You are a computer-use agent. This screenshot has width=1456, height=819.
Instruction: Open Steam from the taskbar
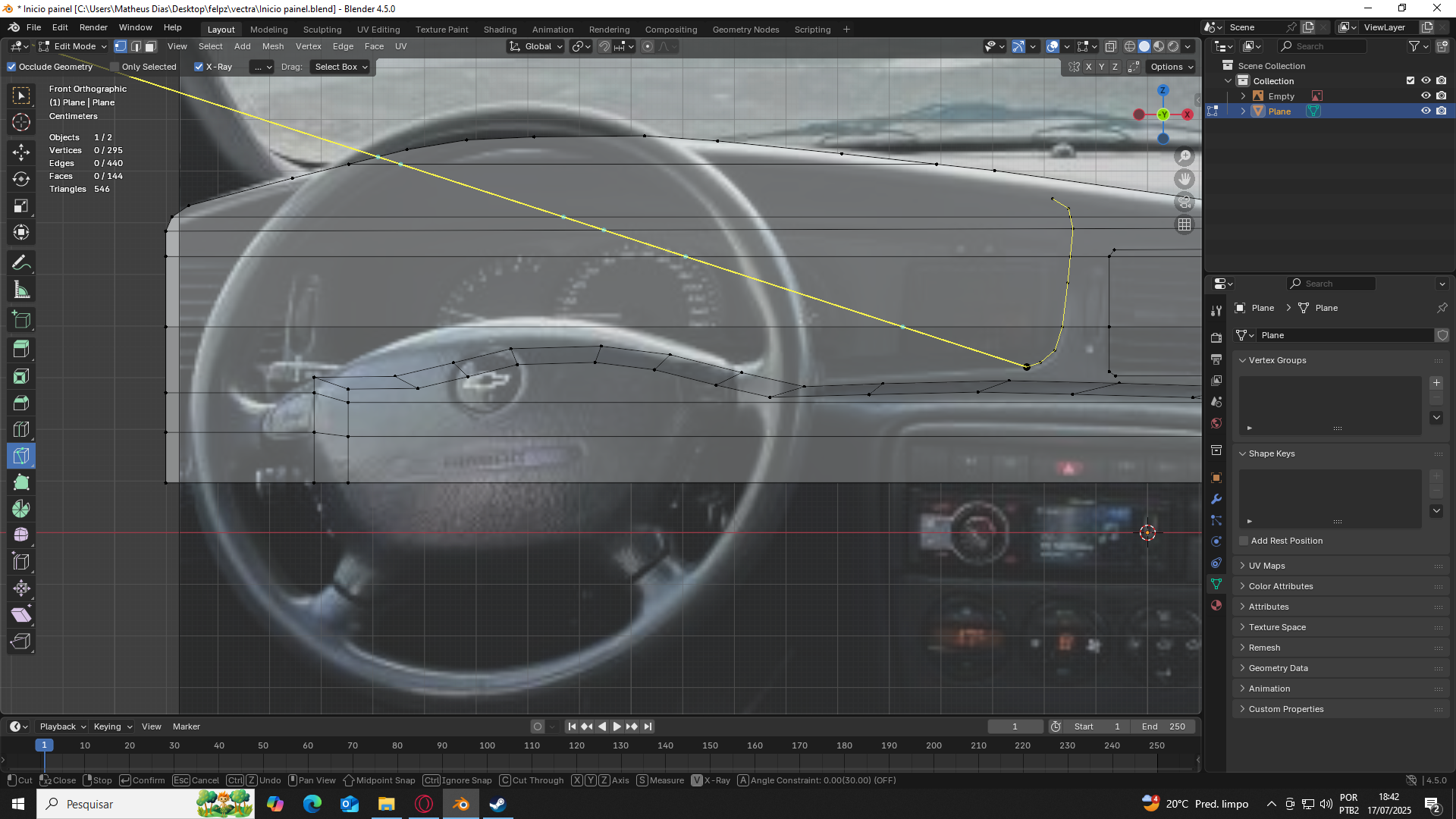click(497, 804)
